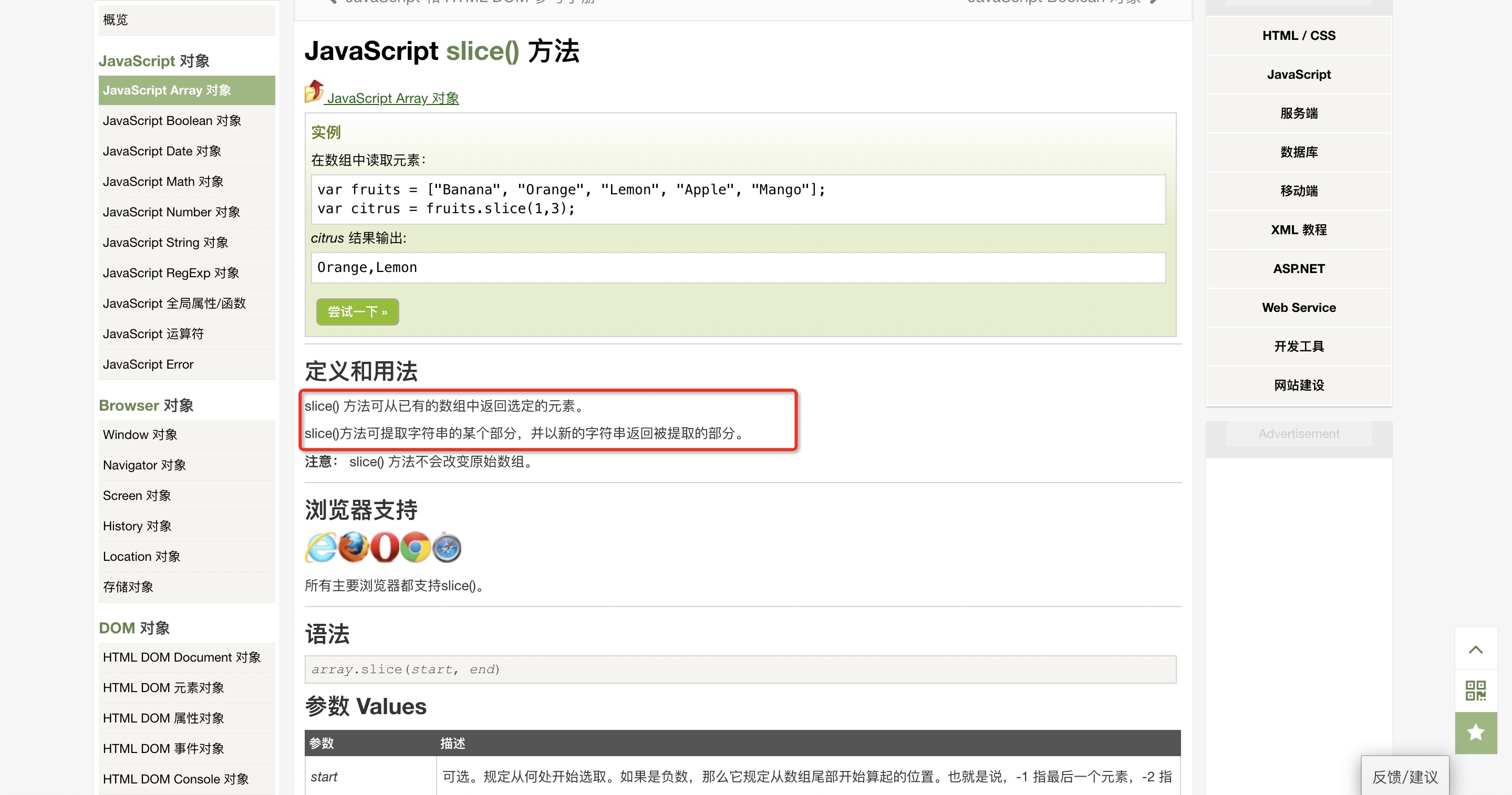Image resolution: width=1512 pixels, height=795 pixels.
Task: Click the Opera browser icon
Action: click(385, 547)
